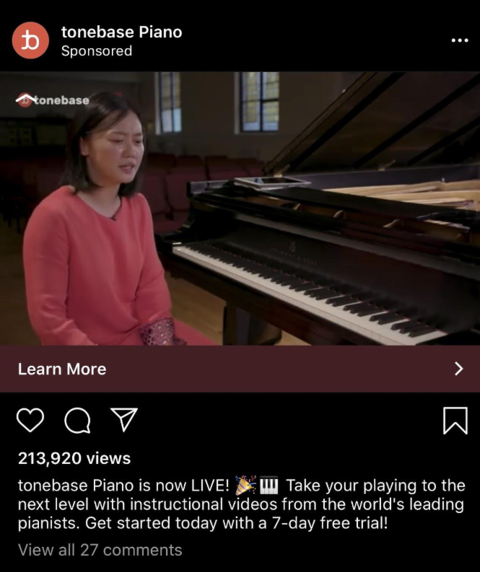The image size is (480, 572).
Task: Tap the heart icon to like the post
Action: [30, 420]
